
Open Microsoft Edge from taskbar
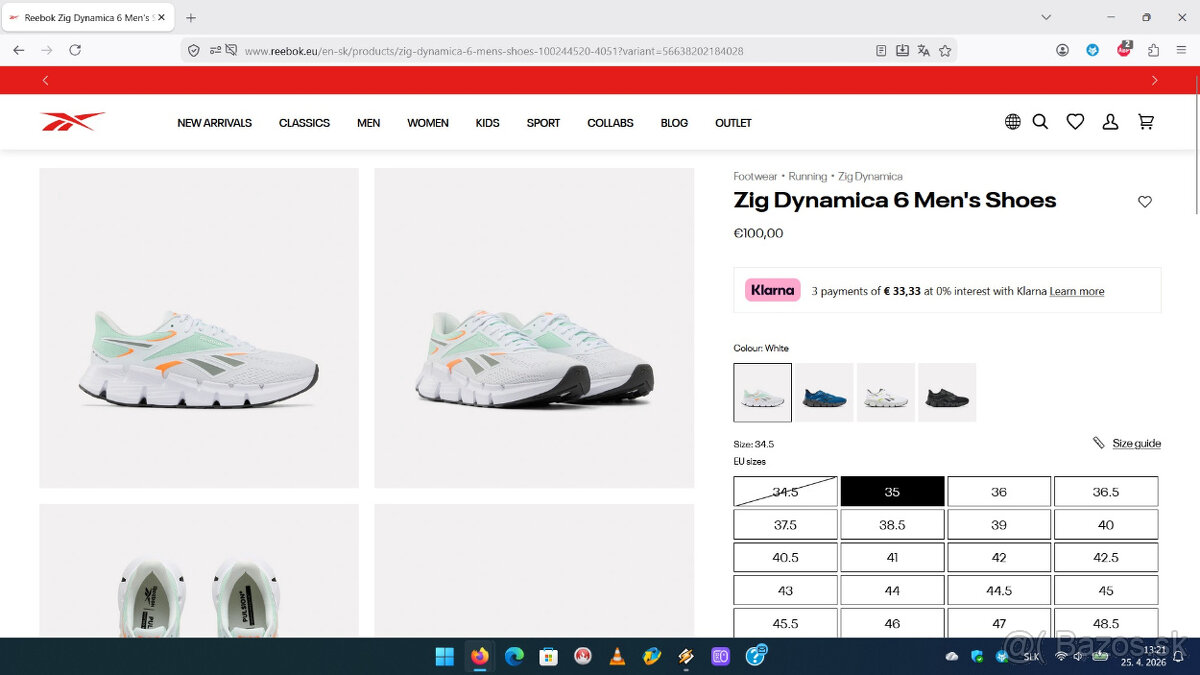pos(514,657)
